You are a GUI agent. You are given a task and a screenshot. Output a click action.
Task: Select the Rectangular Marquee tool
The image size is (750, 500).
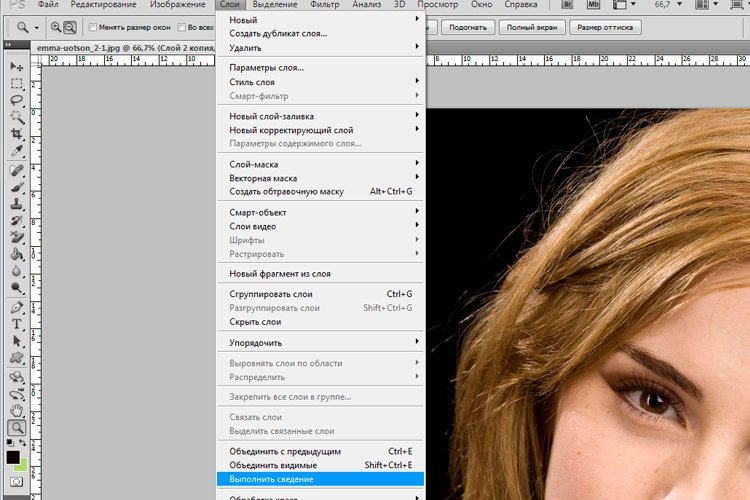coord(17,84)
